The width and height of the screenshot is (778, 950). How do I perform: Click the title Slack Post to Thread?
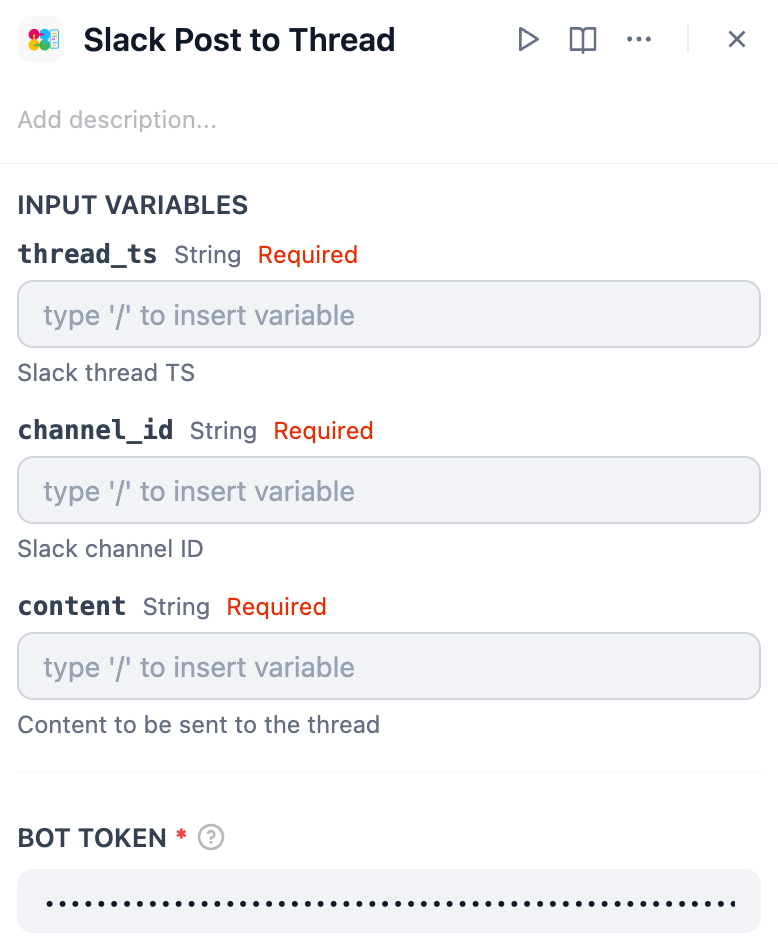pyautogui.click(x=239, y=40)
